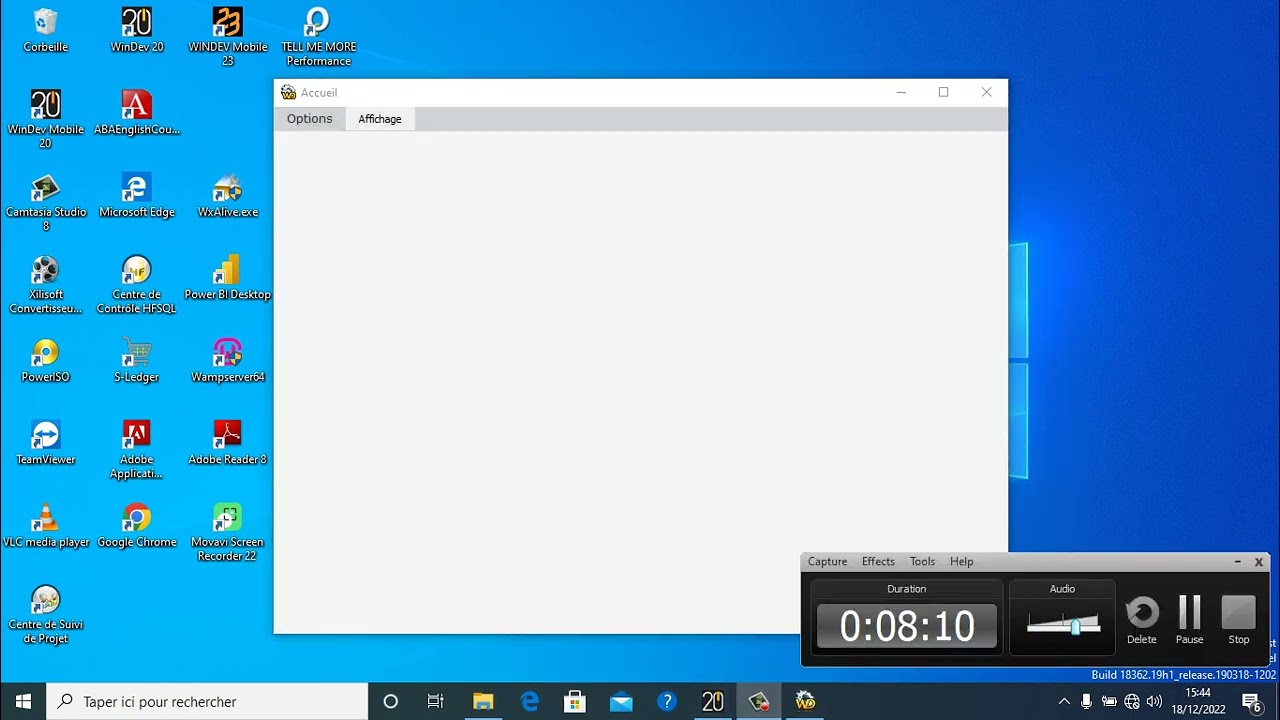This screenshot has width=1280, height=720.
Task: Maximize the Accueil window
Action: click(943, 92)
